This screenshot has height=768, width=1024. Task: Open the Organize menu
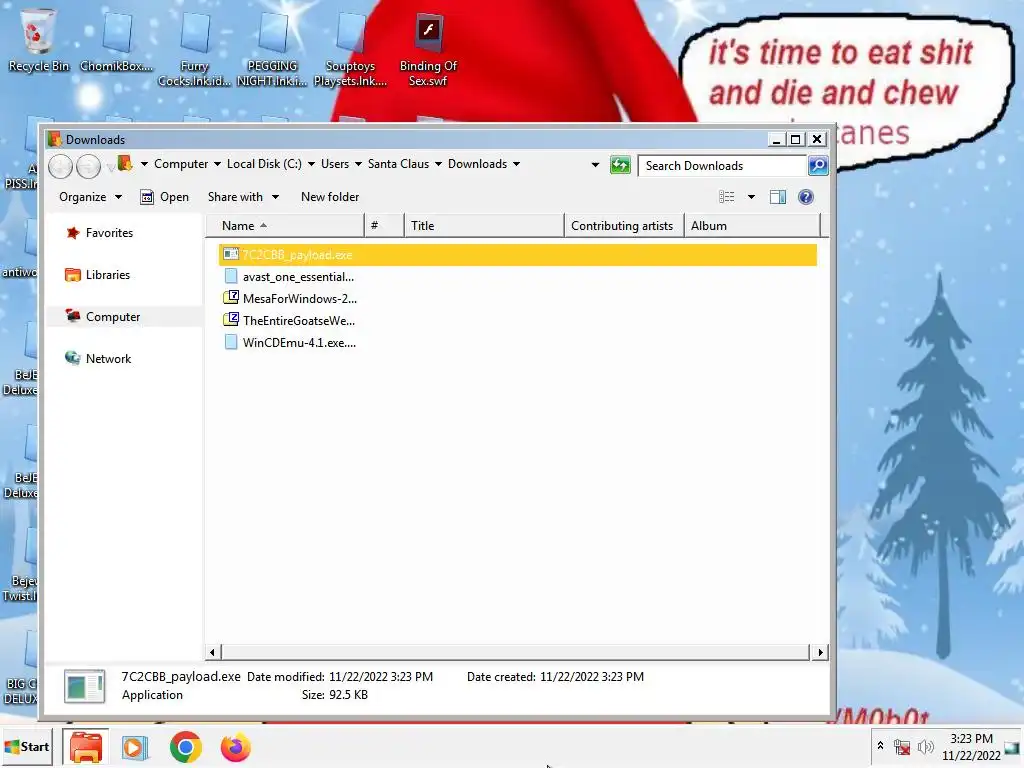tap(90, 197)
